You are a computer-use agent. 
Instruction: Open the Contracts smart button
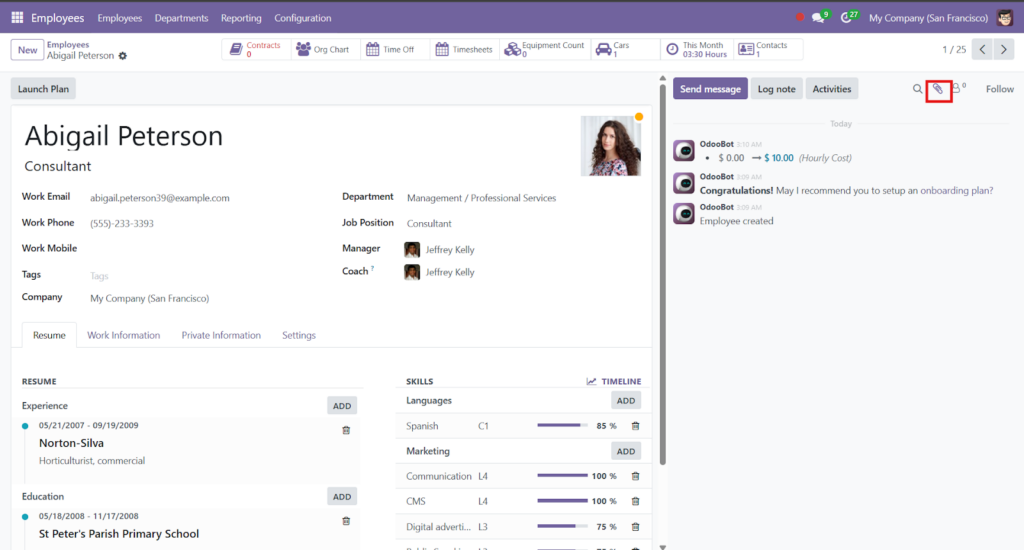[256, 50]
